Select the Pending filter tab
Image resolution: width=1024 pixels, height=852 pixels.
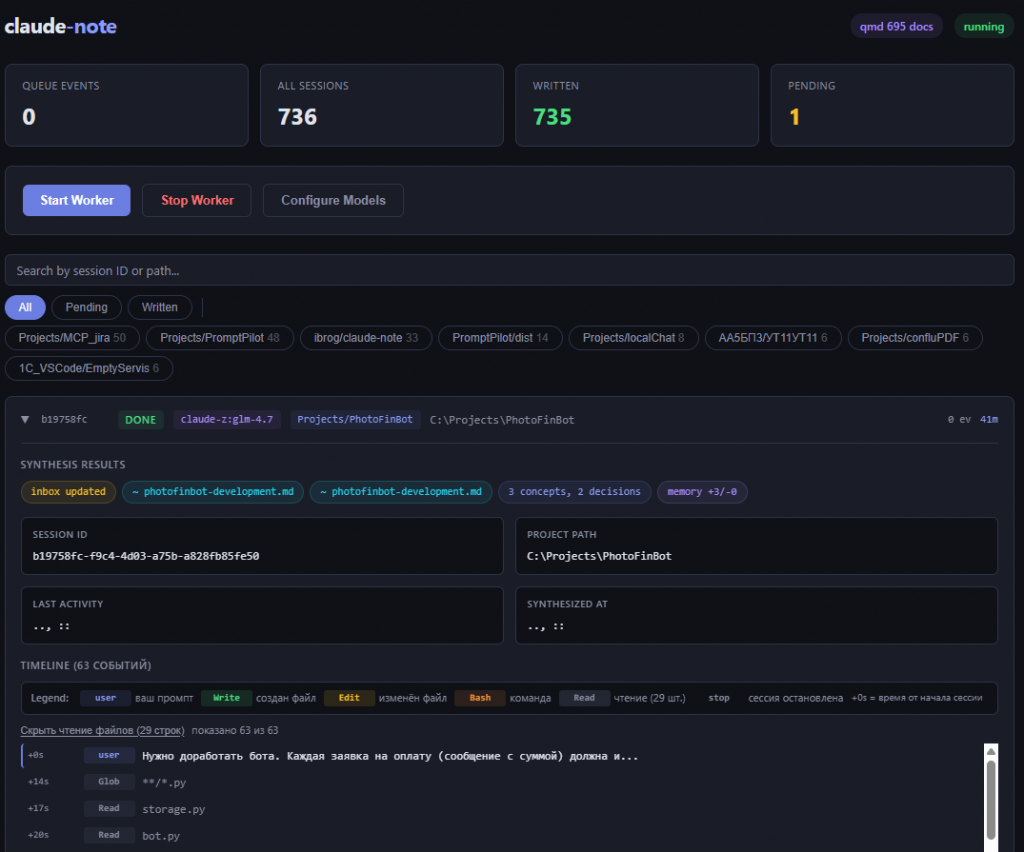point(86,308)
